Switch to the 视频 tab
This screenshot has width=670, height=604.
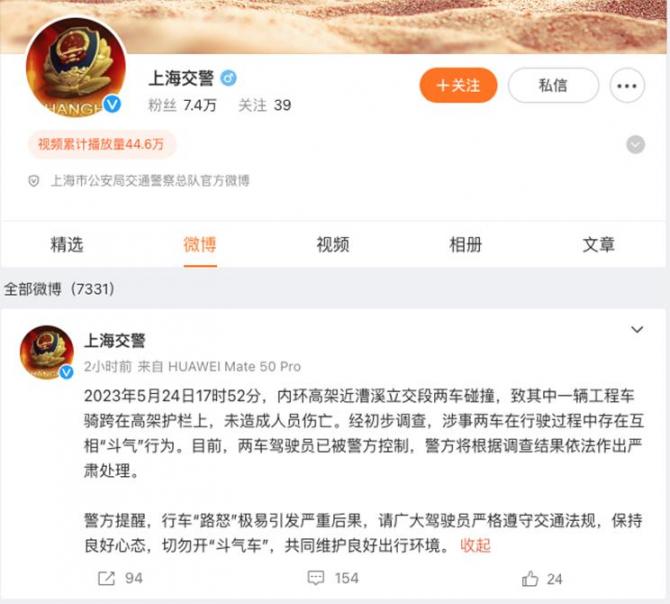pos(333,245)
